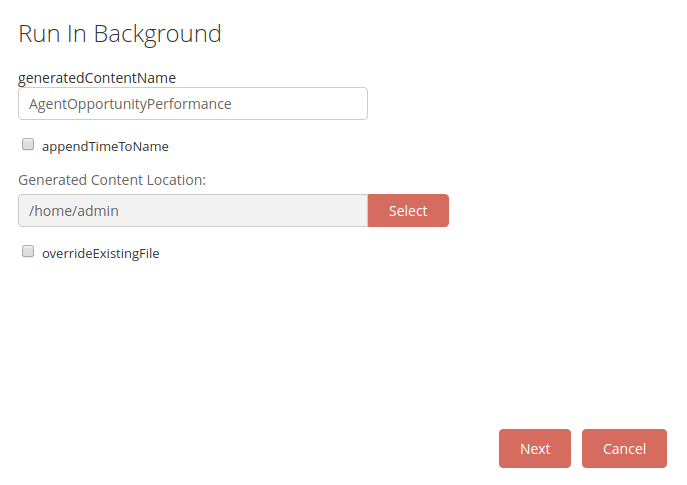This screenshot has width=687, height=485.
Task: Enable the appendTimeToName checkbox
Action: point(28,145)
